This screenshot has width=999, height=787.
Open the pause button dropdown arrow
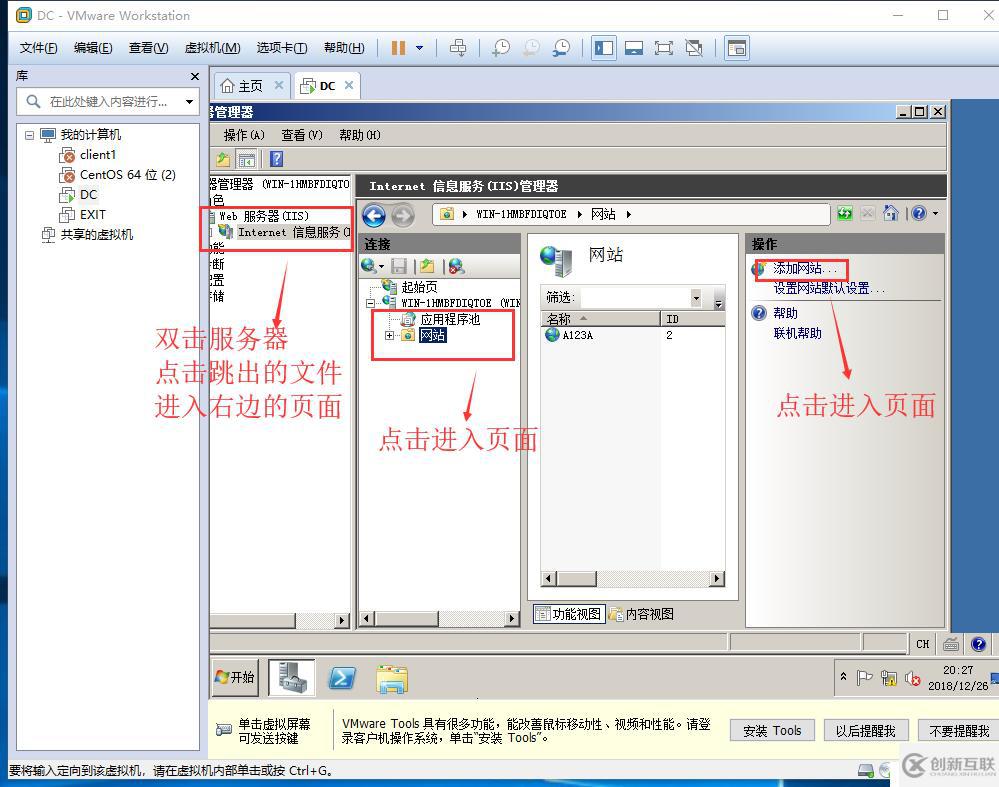[x=419, y=48]
